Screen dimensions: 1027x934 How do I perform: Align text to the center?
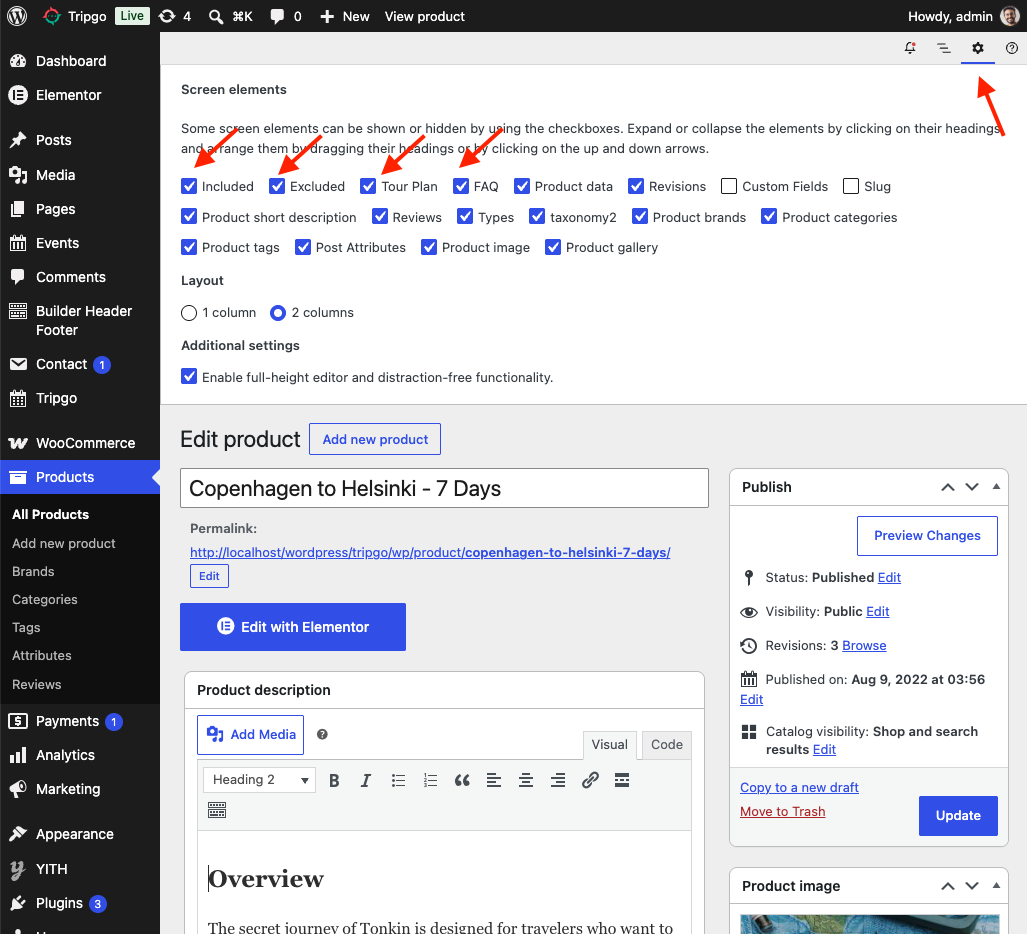pyautogui.click(x=525, y=780)
